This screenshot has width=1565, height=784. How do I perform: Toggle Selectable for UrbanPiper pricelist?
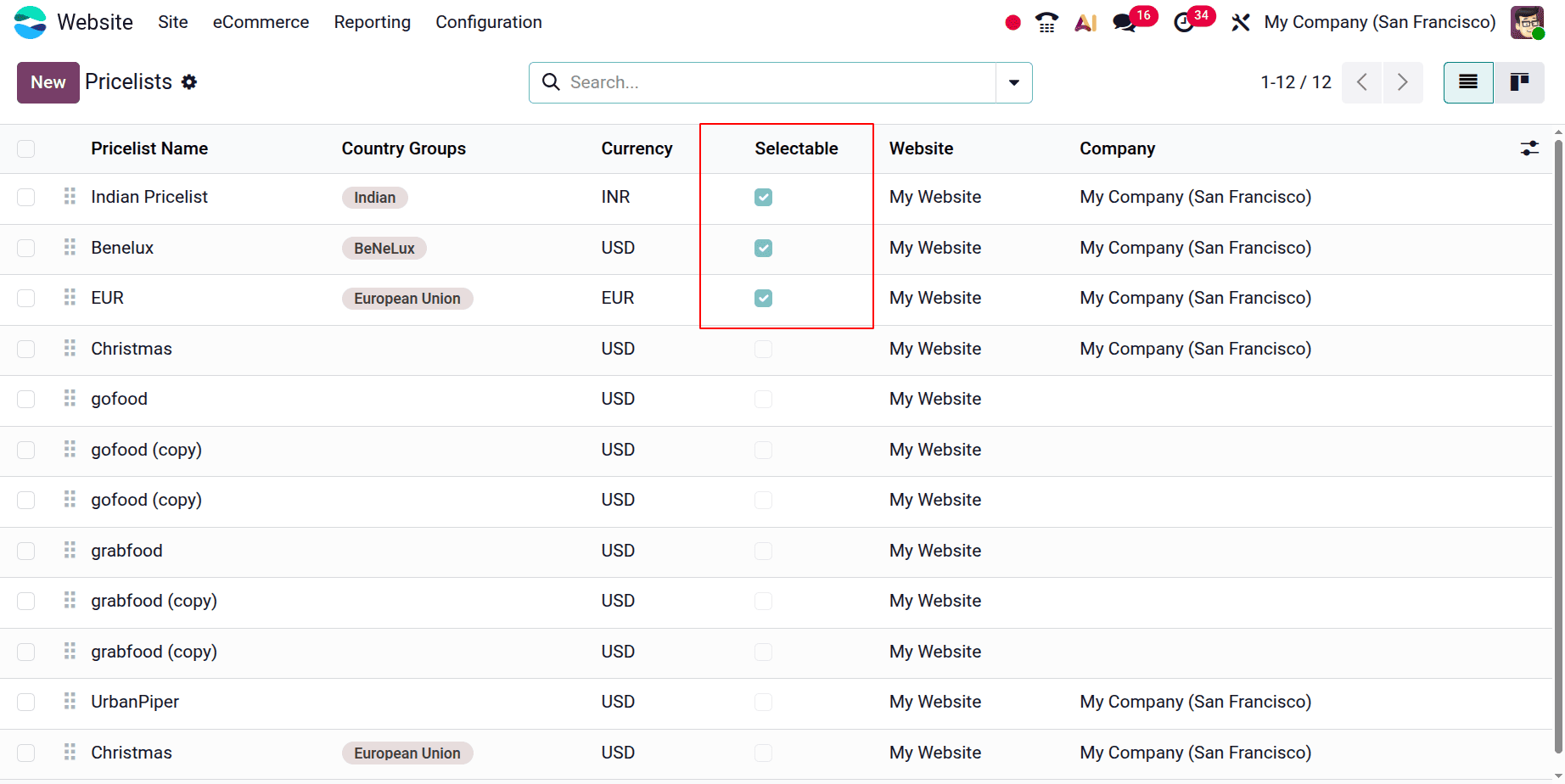[x=763, y=702]
